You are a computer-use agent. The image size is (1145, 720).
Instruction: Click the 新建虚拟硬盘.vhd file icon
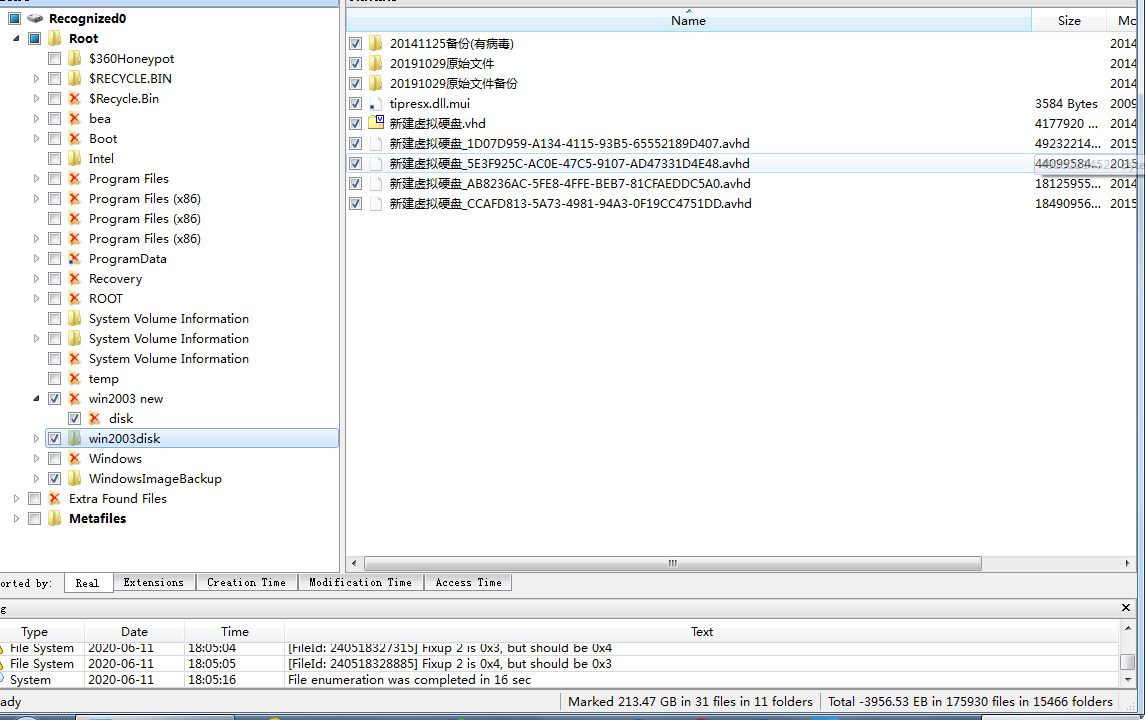376,123
